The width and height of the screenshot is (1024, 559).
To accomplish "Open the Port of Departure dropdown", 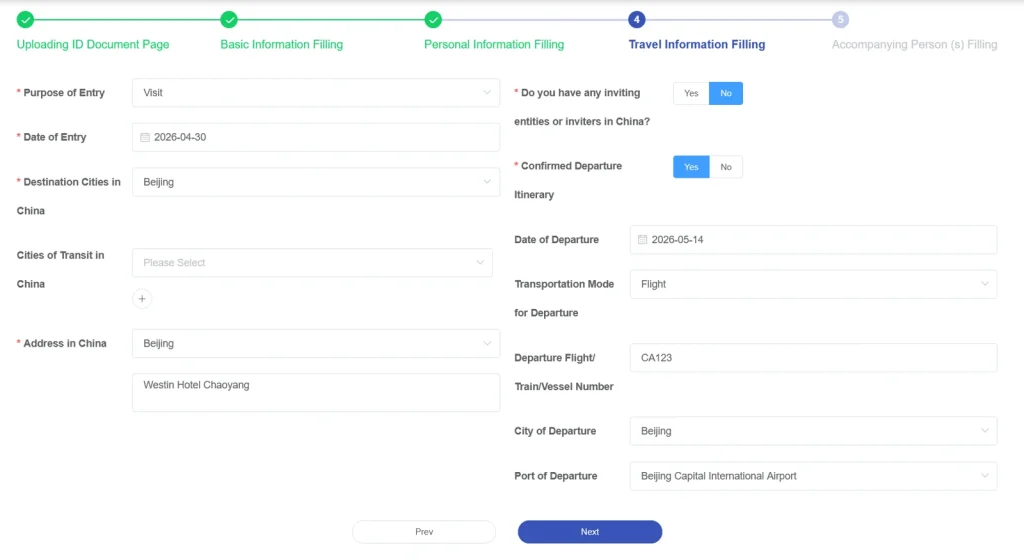I will (812, 476).
